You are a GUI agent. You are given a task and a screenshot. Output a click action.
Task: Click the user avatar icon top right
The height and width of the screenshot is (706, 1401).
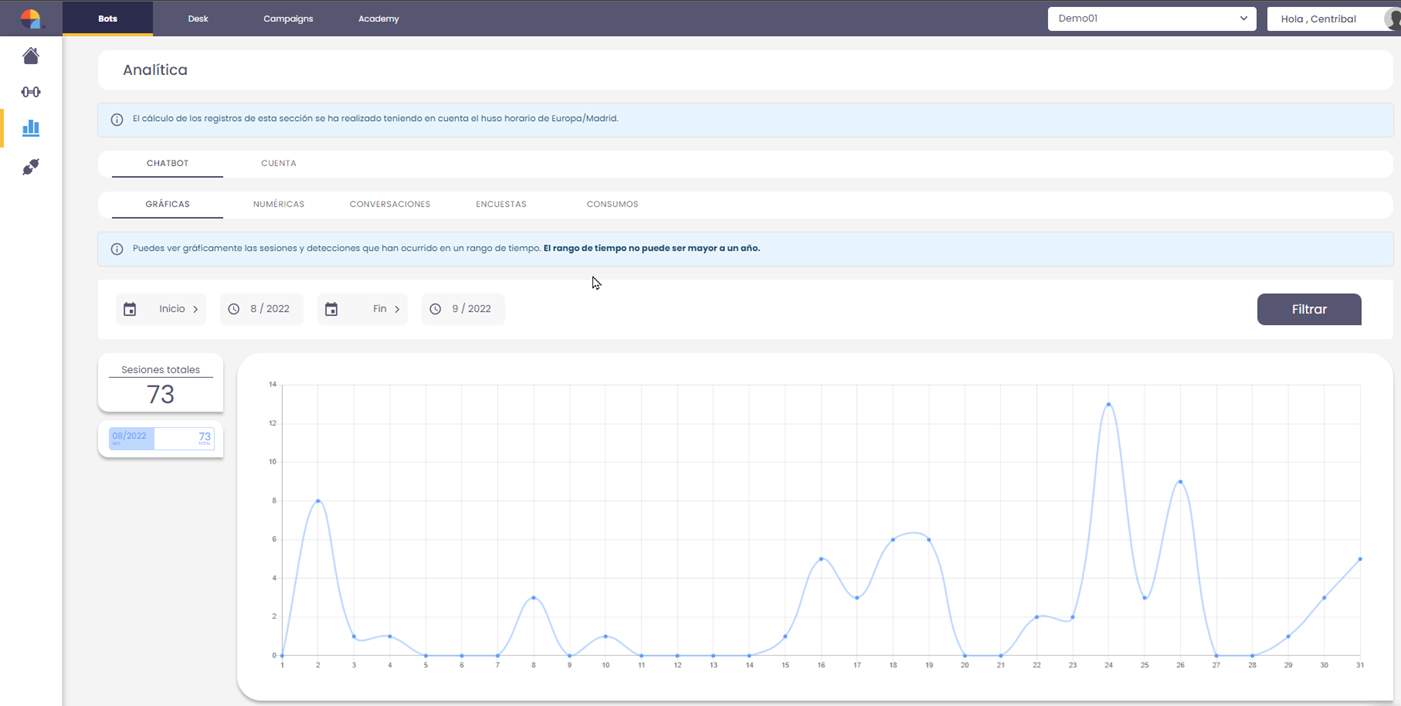coord(1392,19)
